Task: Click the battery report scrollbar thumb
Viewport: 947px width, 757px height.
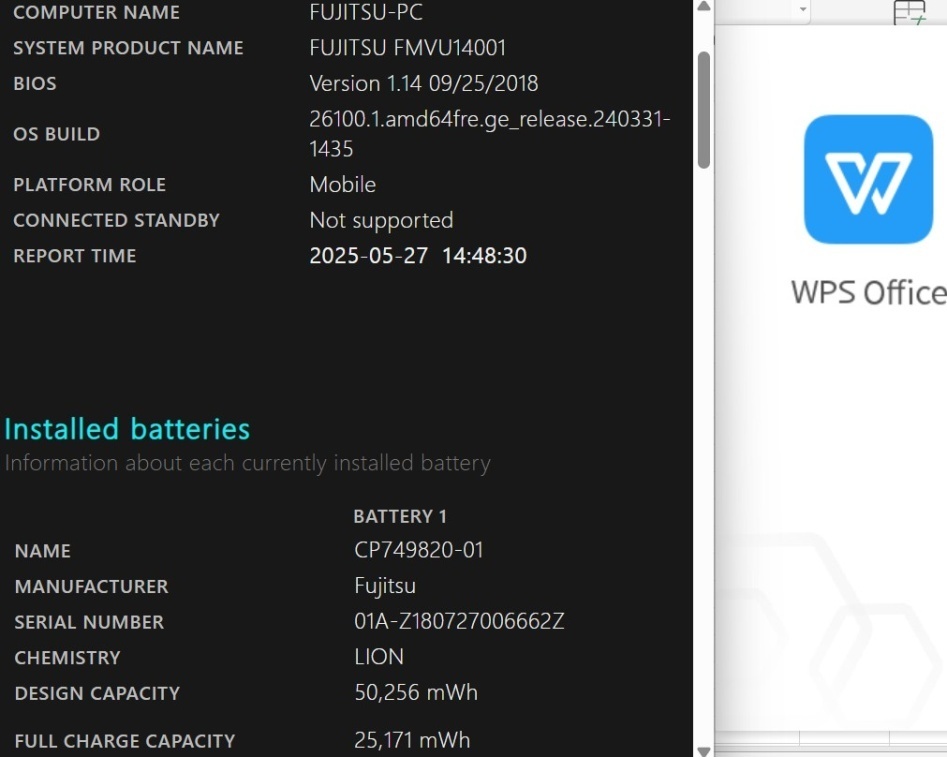Action: (x=704, y=110)
